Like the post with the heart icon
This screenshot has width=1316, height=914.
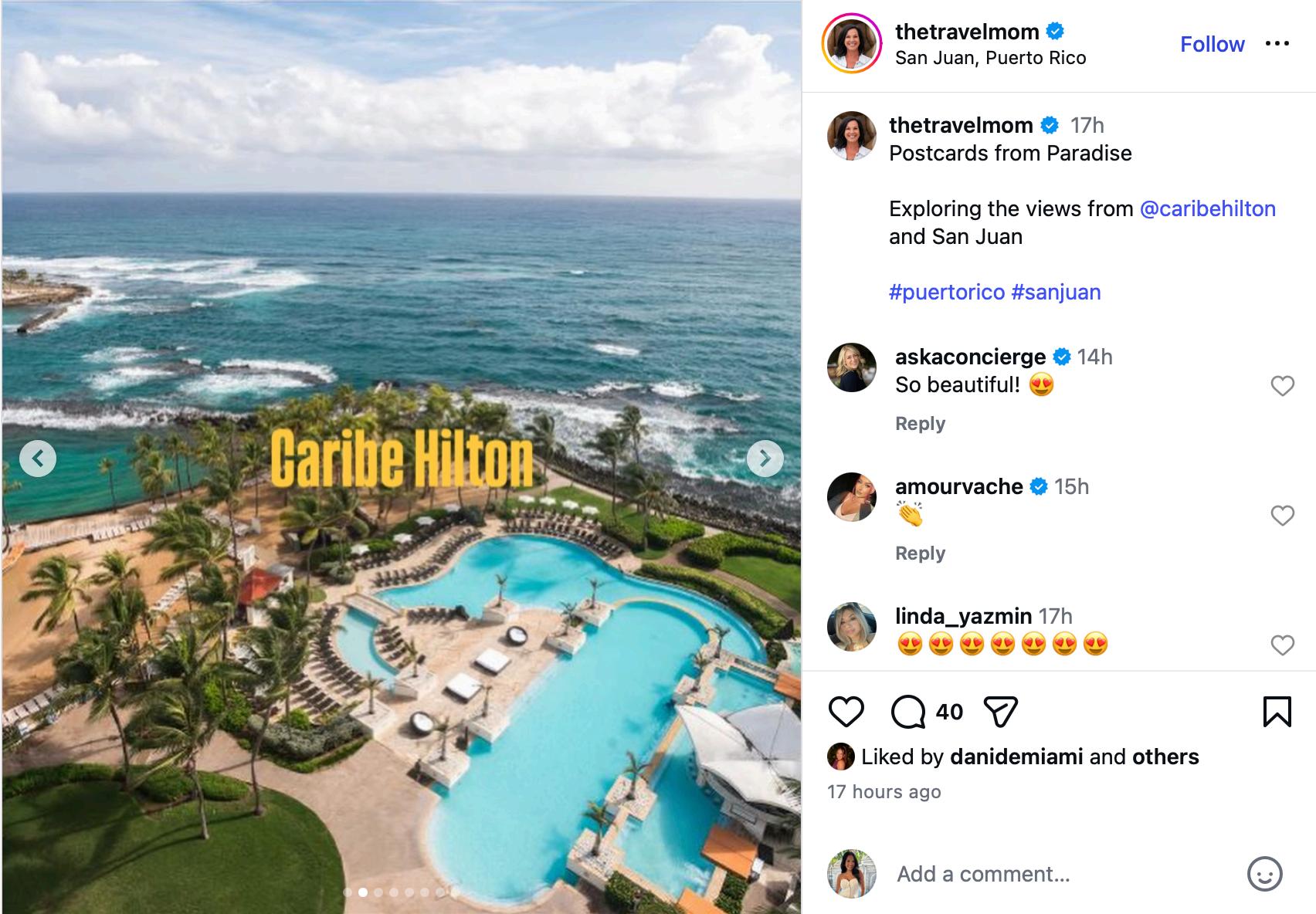[x=846, y=711]
